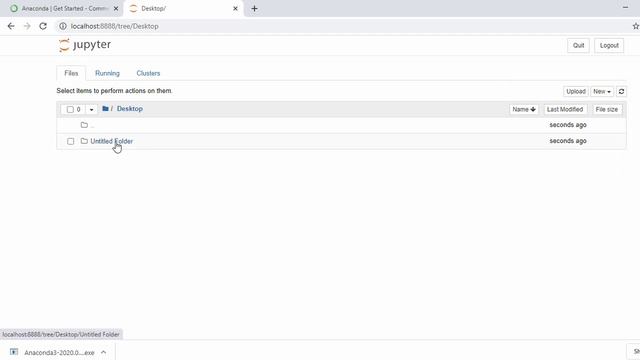Check the Untitled Folder checkbox

point(71,141)
